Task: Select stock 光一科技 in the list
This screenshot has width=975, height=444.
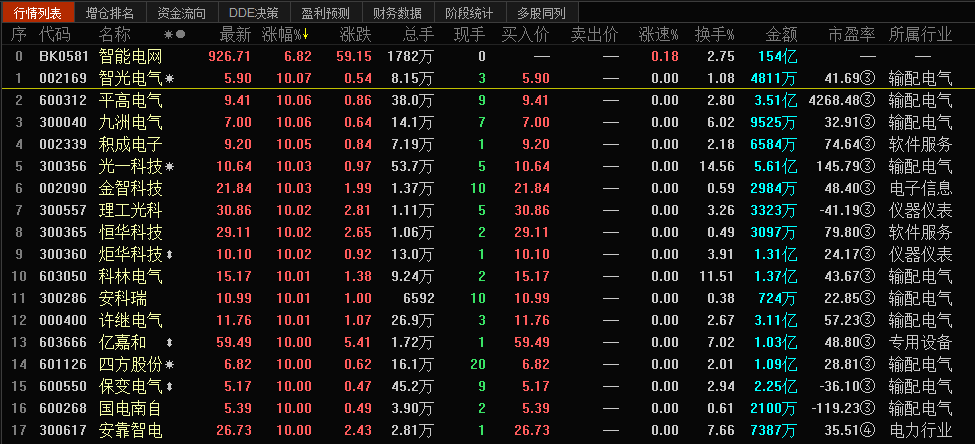Action: [x=131, y=167]
